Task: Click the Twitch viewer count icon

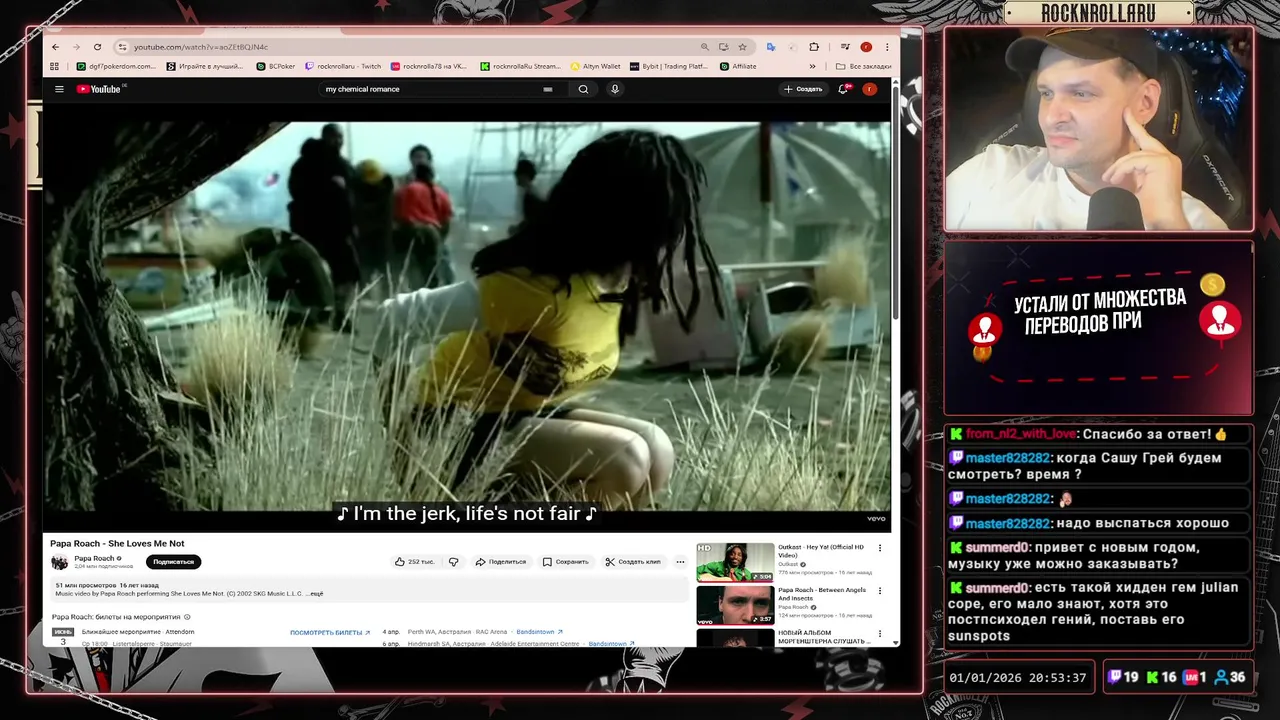Action: pyautogui.click(x=1114, y=677)
